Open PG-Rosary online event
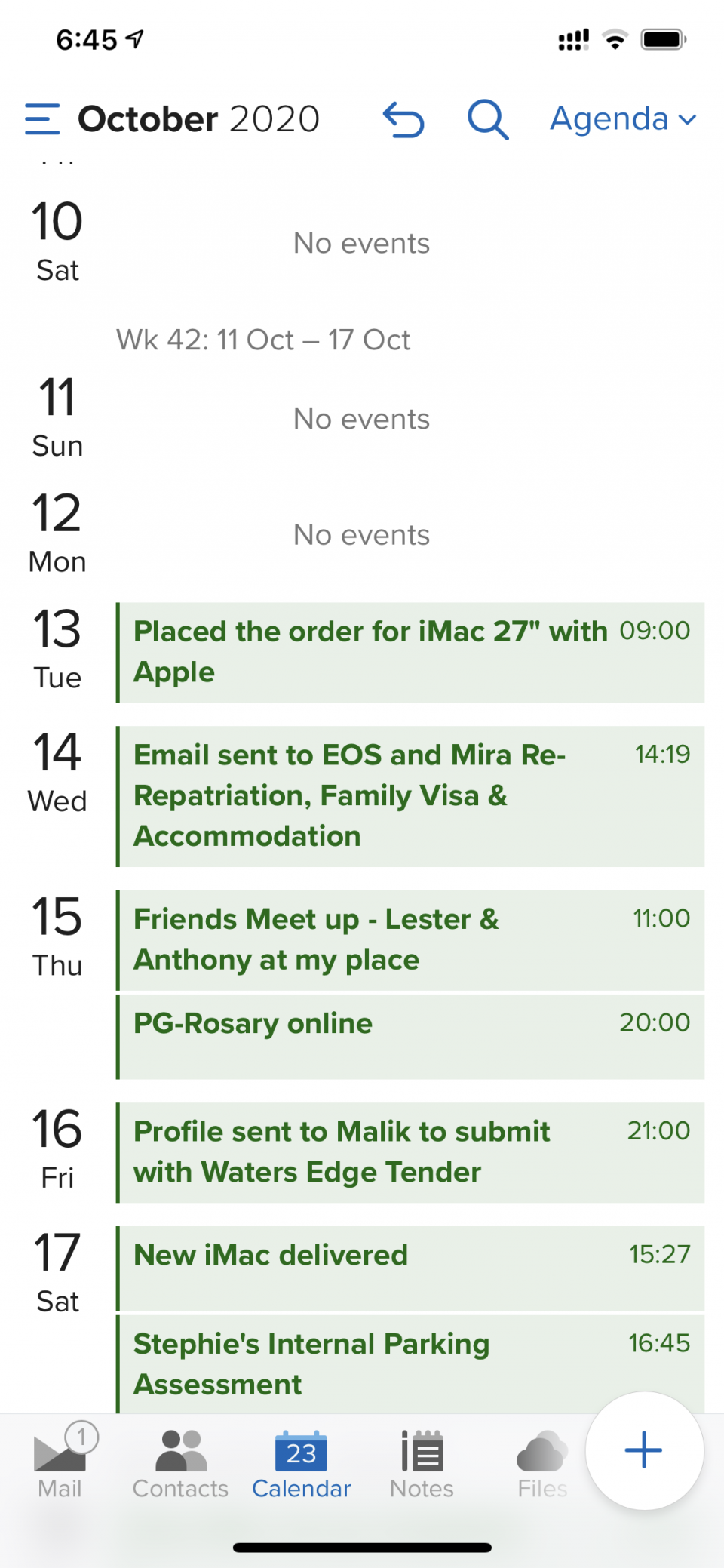This screenshot has height=1568, width=724. point(411,1036)
